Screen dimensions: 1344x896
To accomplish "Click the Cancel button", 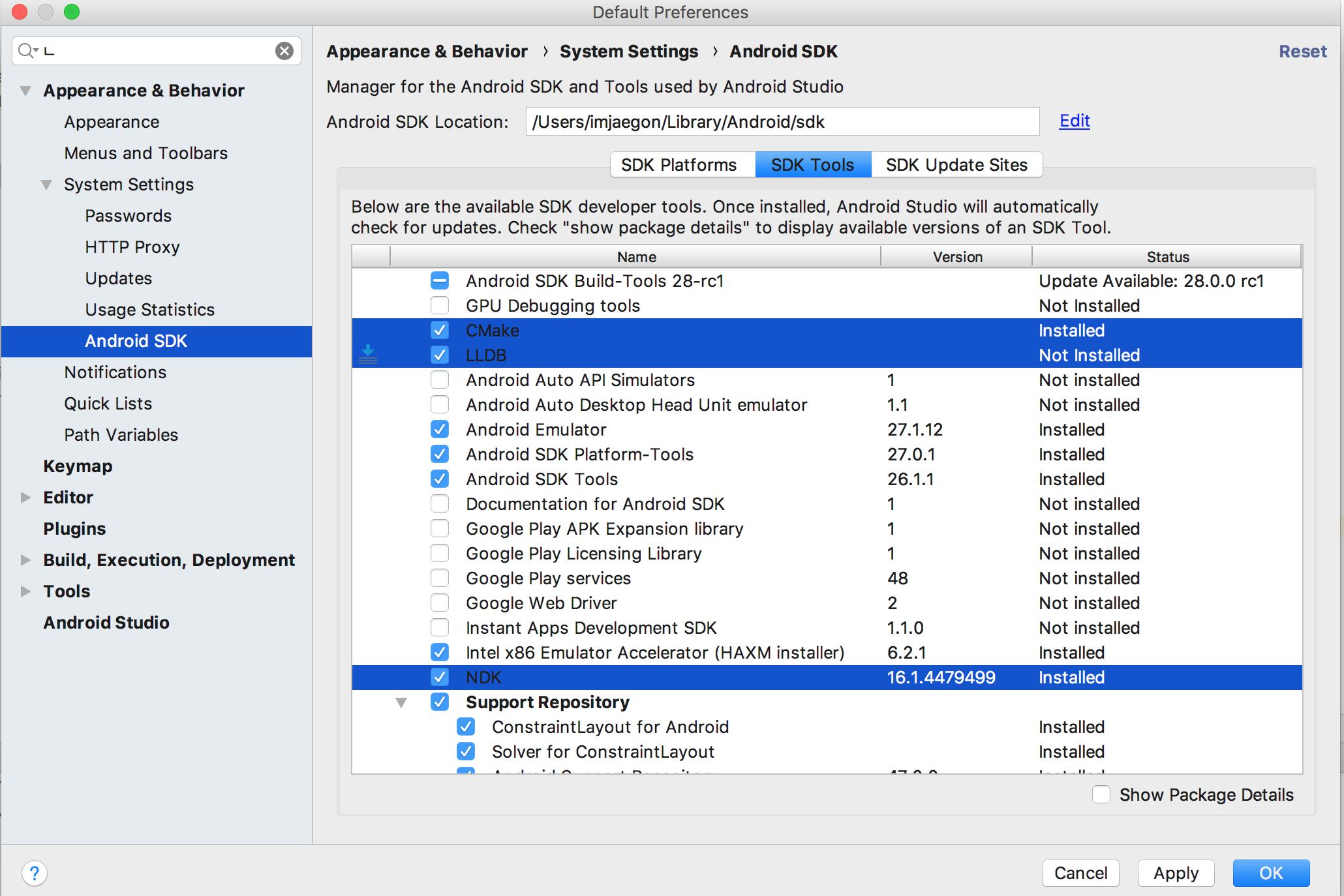I will 1080,873.
